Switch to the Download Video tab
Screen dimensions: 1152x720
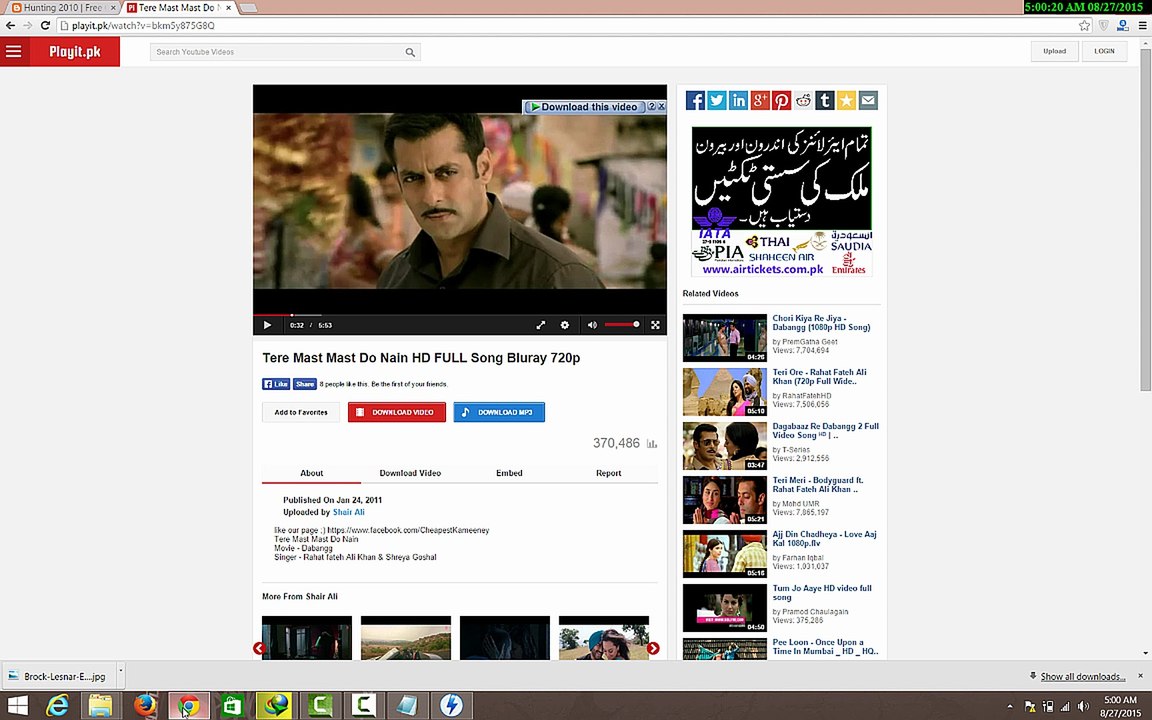pos(410,473)
